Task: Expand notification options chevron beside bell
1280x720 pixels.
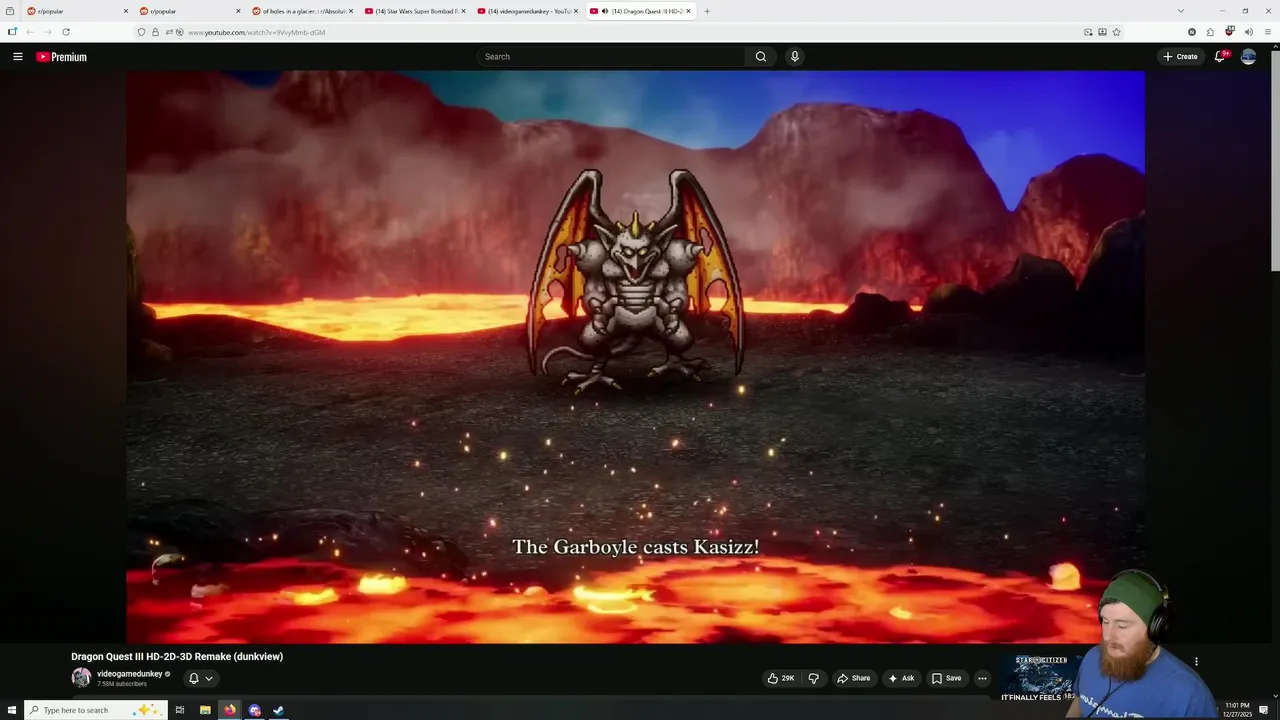Action: tap(209, 678)
